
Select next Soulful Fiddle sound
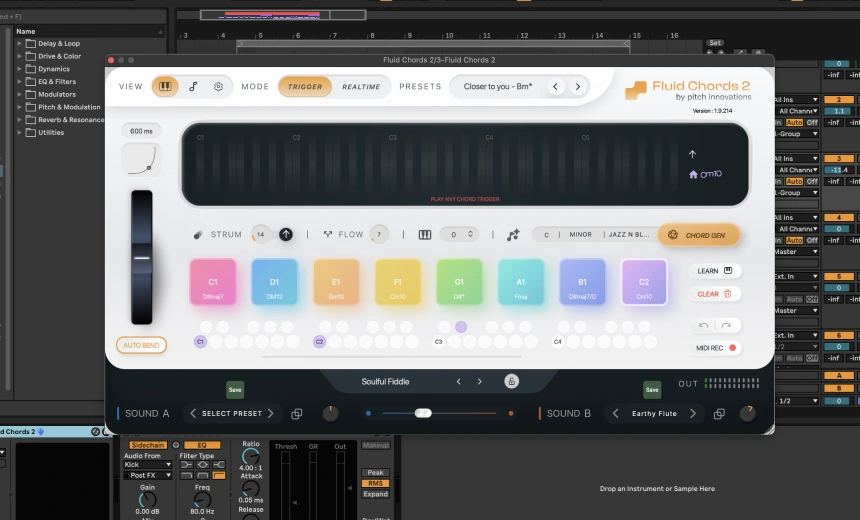(x=479, y=381)
